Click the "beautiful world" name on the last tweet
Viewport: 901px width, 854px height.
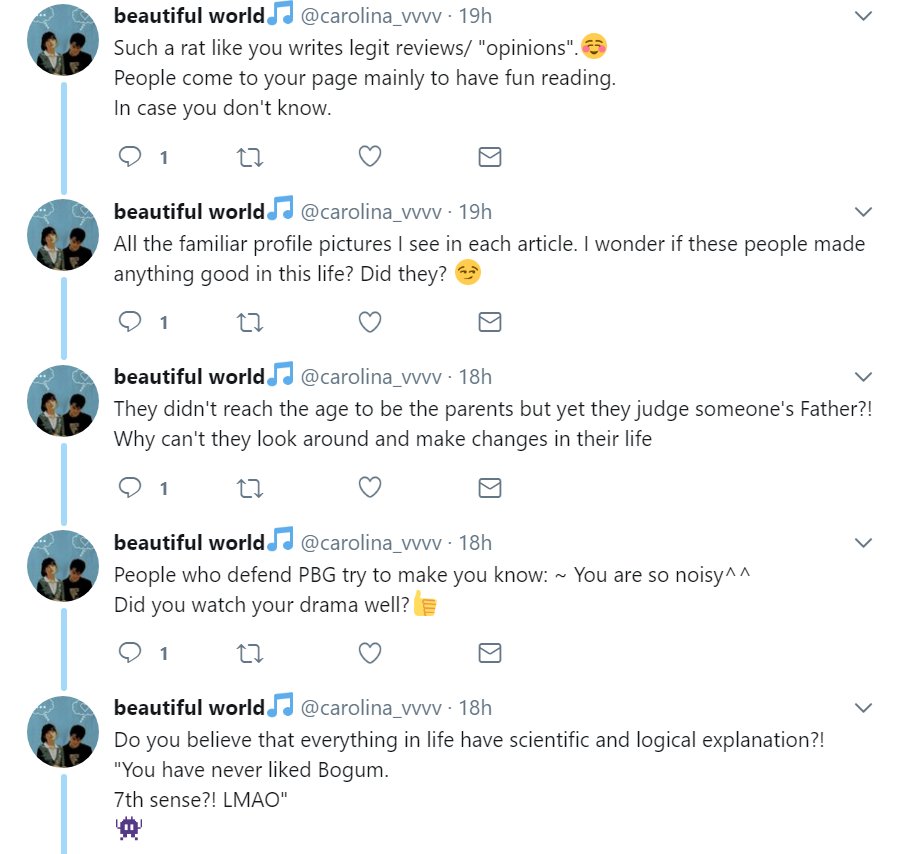point(189,708)
